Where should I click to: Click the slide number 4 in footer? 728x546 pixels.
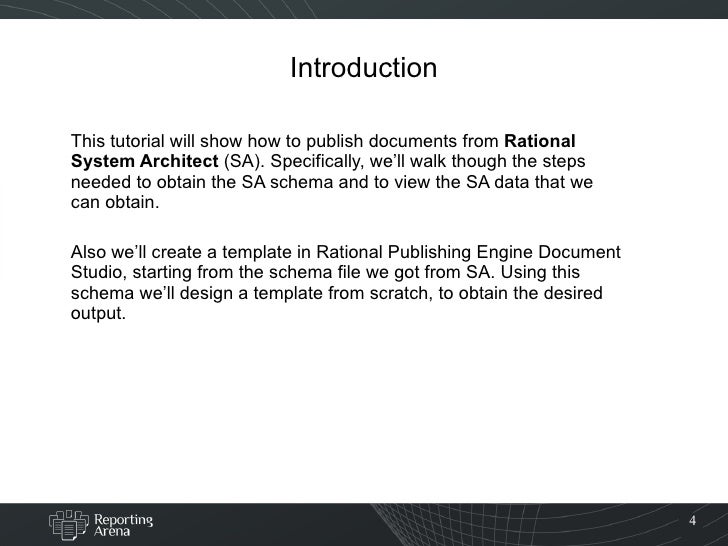692,520
